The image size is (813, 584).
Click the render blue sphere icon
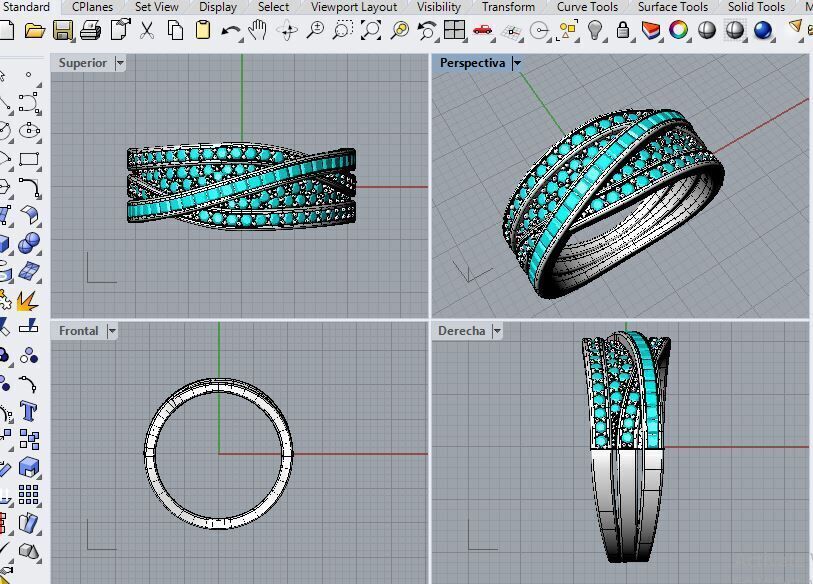763,30
